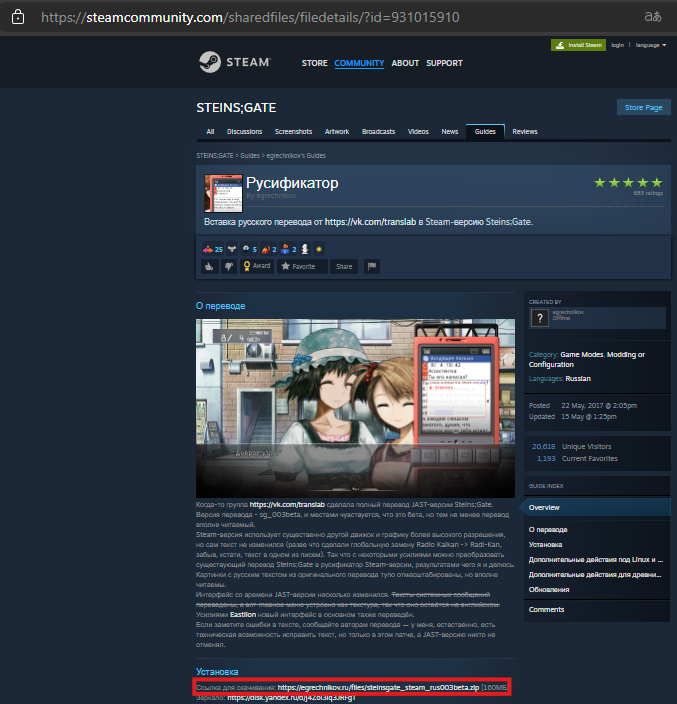Viewport: 677px width, 704px height.
Task: Click the vk.com/translab link in description
Action: coord(370,222)
